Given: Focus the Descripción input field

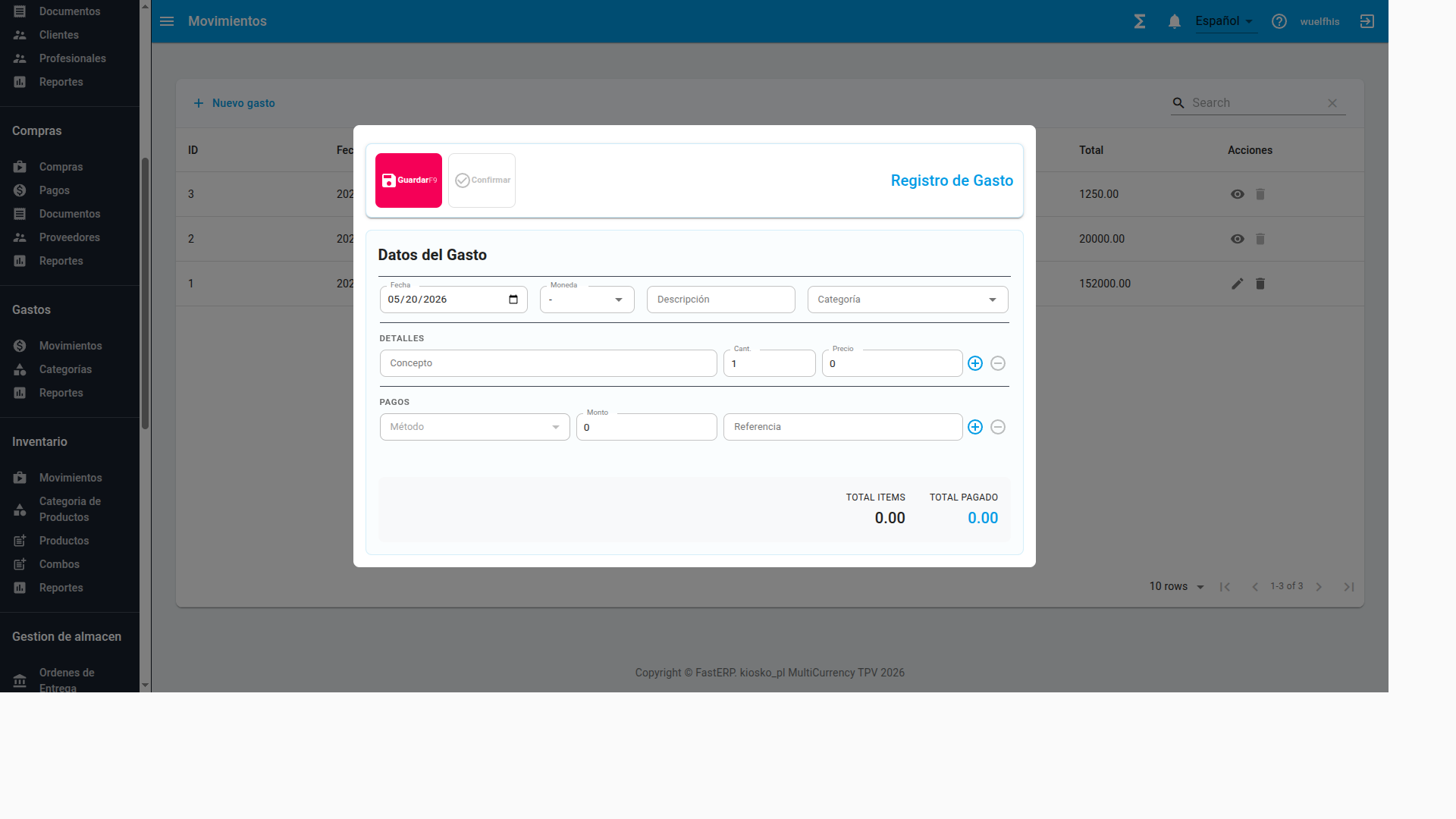Looking at the screenshot, I should pyautogui.click(x=720, y=300).
